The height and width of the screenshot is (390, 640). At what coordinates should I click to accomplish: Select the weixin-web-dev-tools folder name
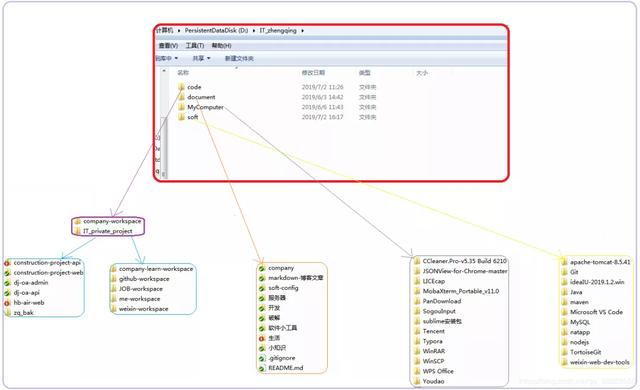(600, 362)
